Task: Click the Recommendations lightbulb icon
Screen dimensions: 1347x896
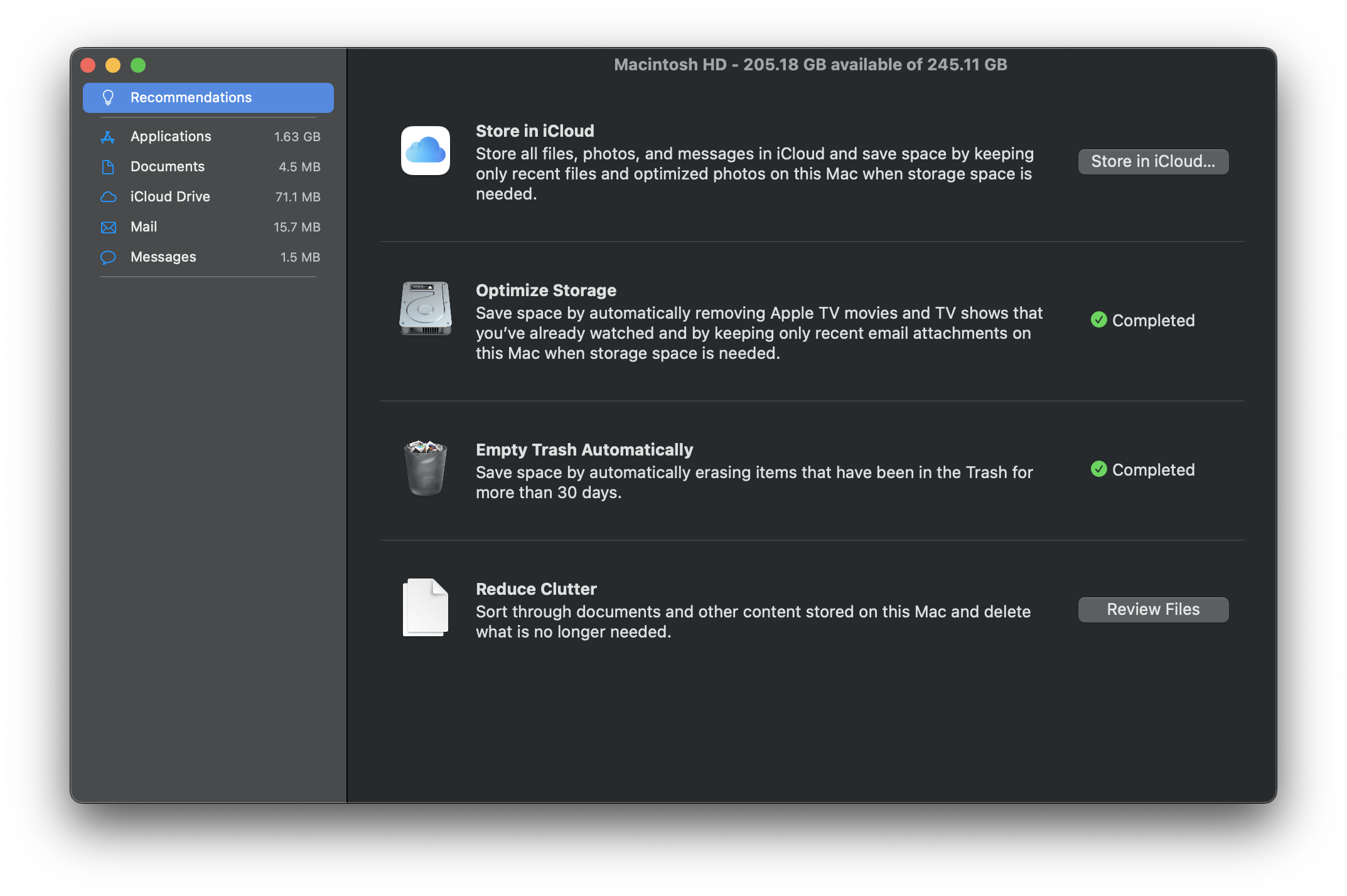Action: [x=108, y=98]
